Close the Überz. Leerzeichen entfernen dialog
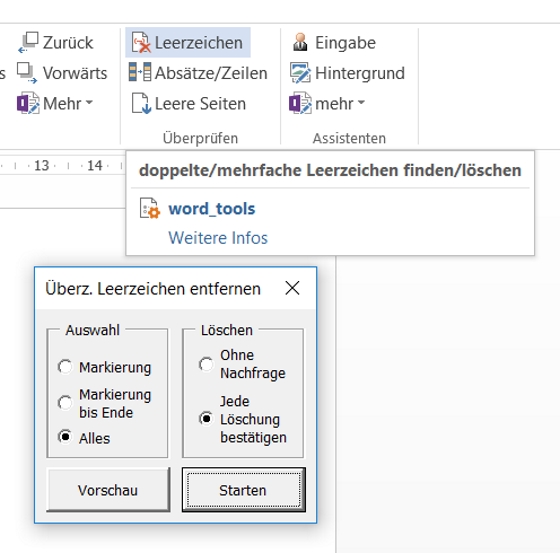 point(292,288)
